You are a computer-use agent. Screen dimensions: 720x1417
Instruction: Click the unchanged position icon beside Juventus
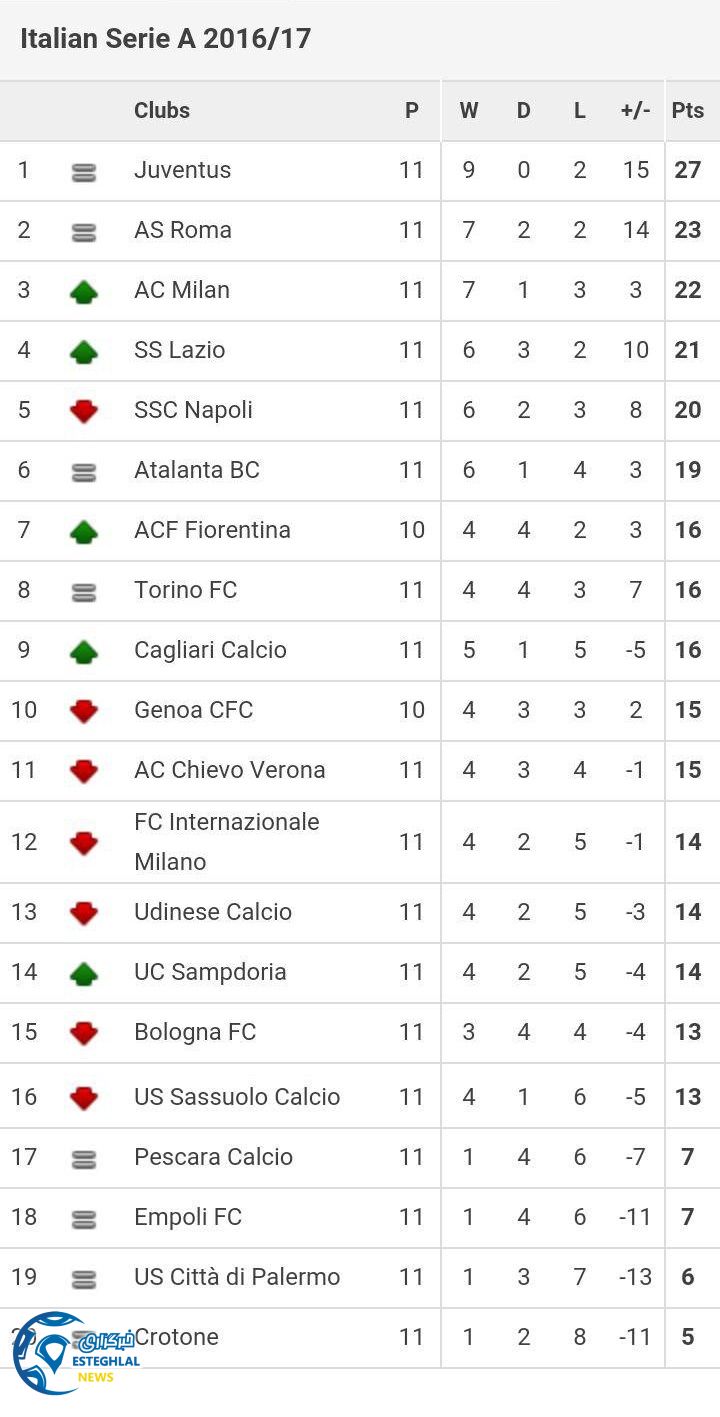pos(84,172)
